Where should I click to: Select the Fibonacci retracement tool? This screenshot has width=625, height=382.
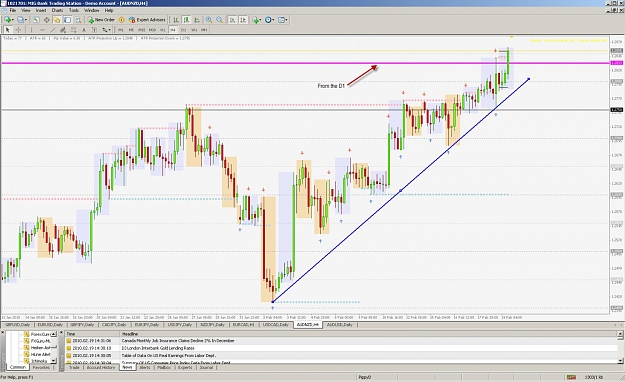(73, 30)
